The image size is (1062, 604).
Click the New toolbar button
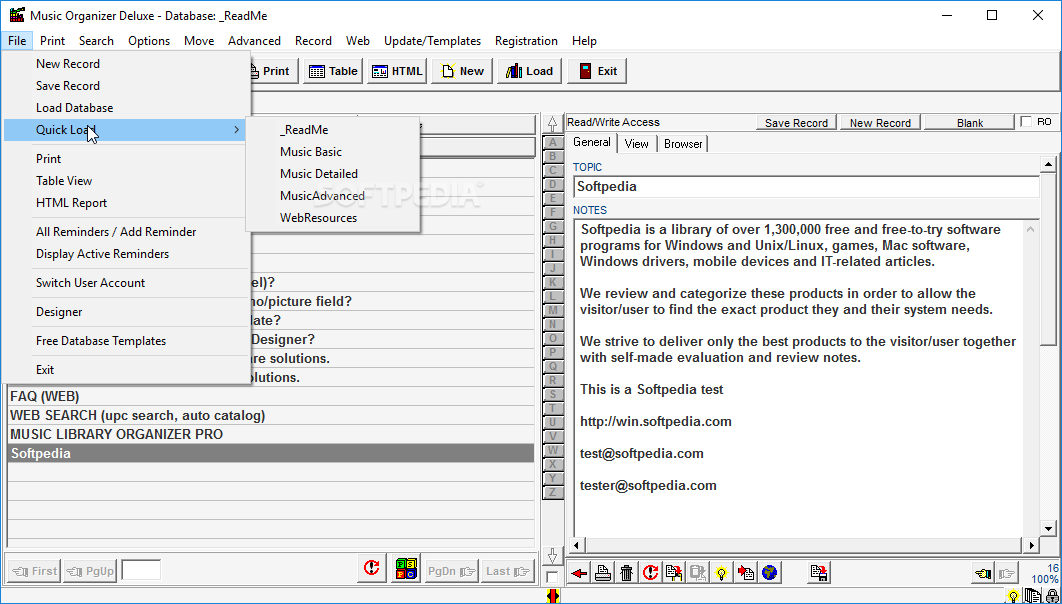pos(462,71)
